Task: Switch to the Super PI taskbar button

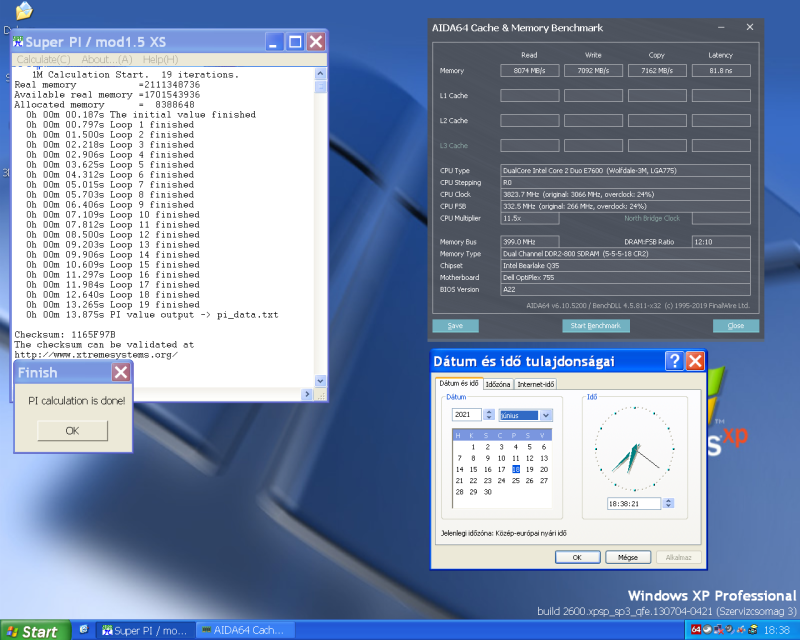Action: coord(145,630)
